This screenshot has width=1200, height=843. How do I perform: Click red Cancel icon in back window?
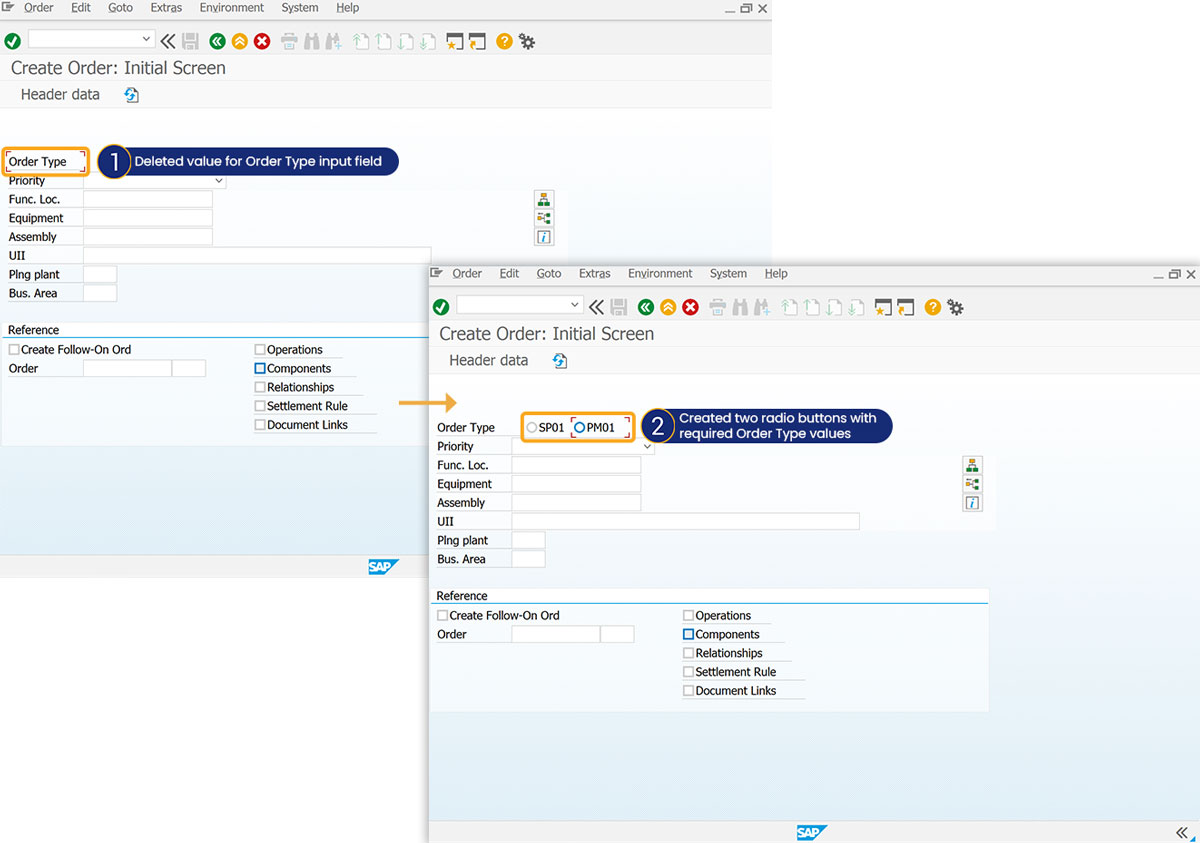pyautogui.click(x=262, y=41)
